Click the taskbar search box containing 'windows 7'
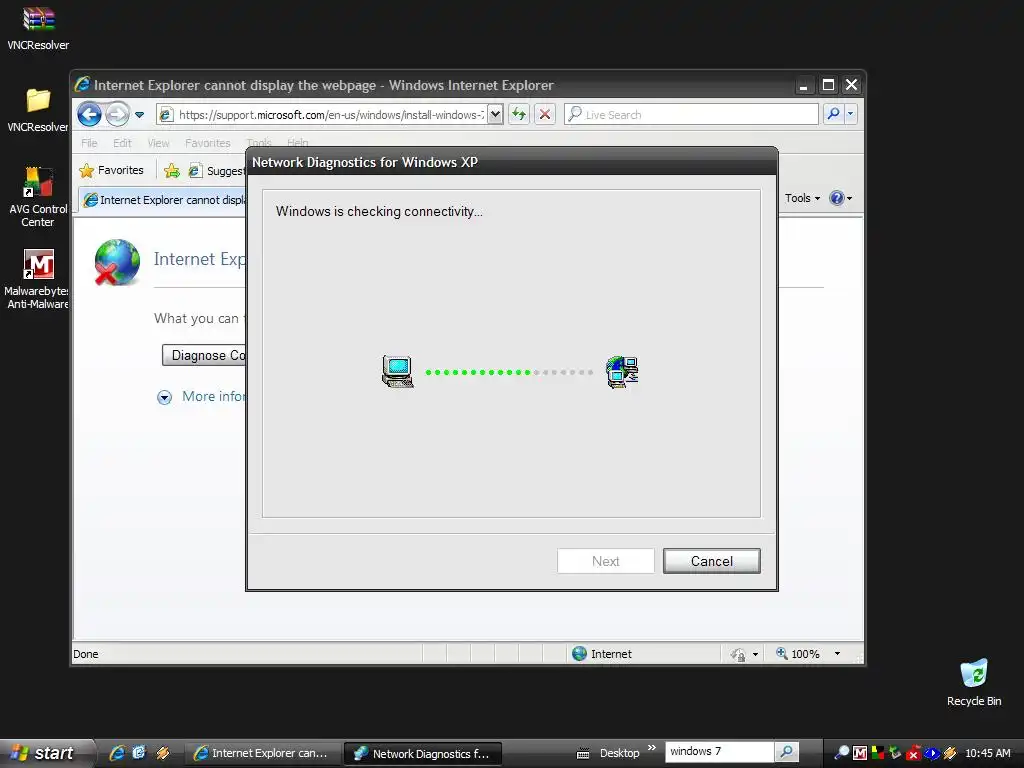The width and height of the screenshot is (1024, 768). 718,752
